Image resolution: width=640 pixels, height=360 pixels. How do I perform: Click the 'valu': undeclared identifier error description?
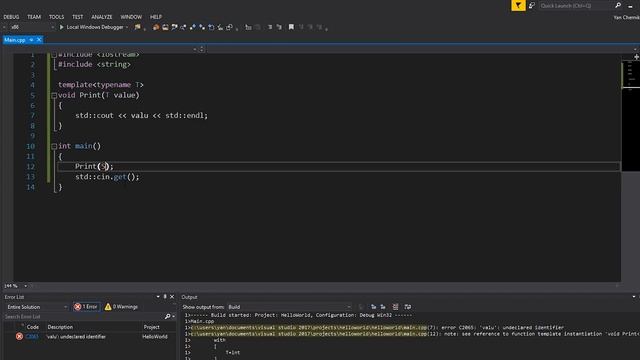tap(76, 337)
